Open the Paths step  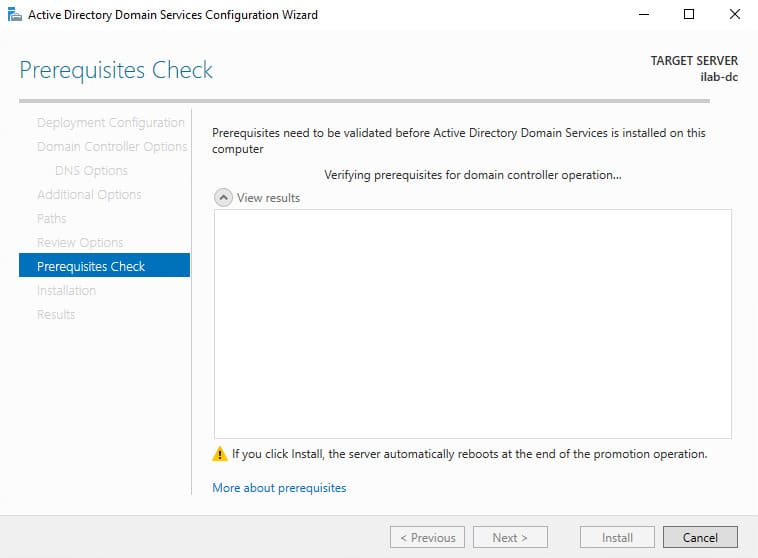point(52,219)
